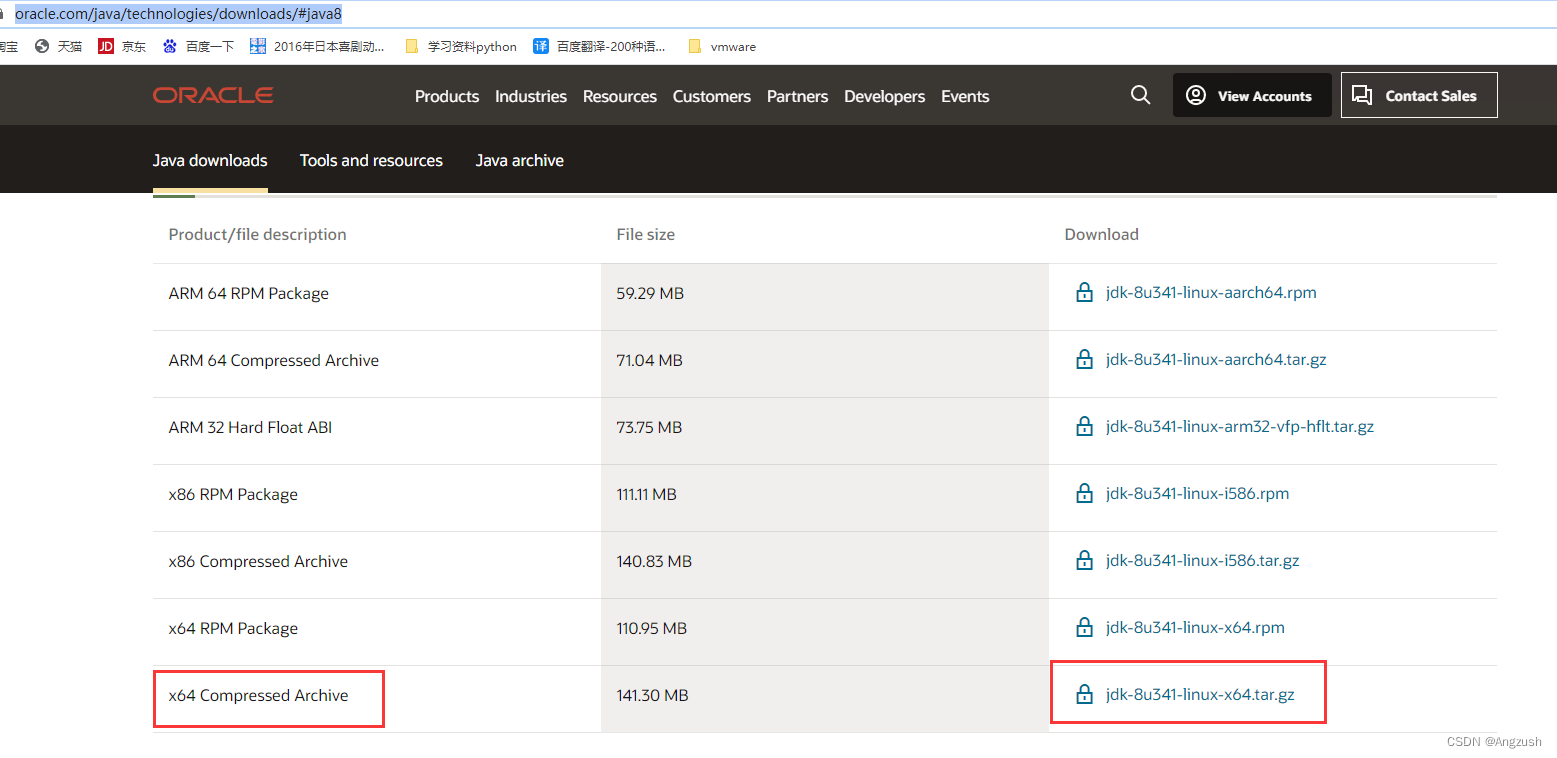1557x758 pixels.
Task: Click the 'Download' column header
Action: point(1102,235)
